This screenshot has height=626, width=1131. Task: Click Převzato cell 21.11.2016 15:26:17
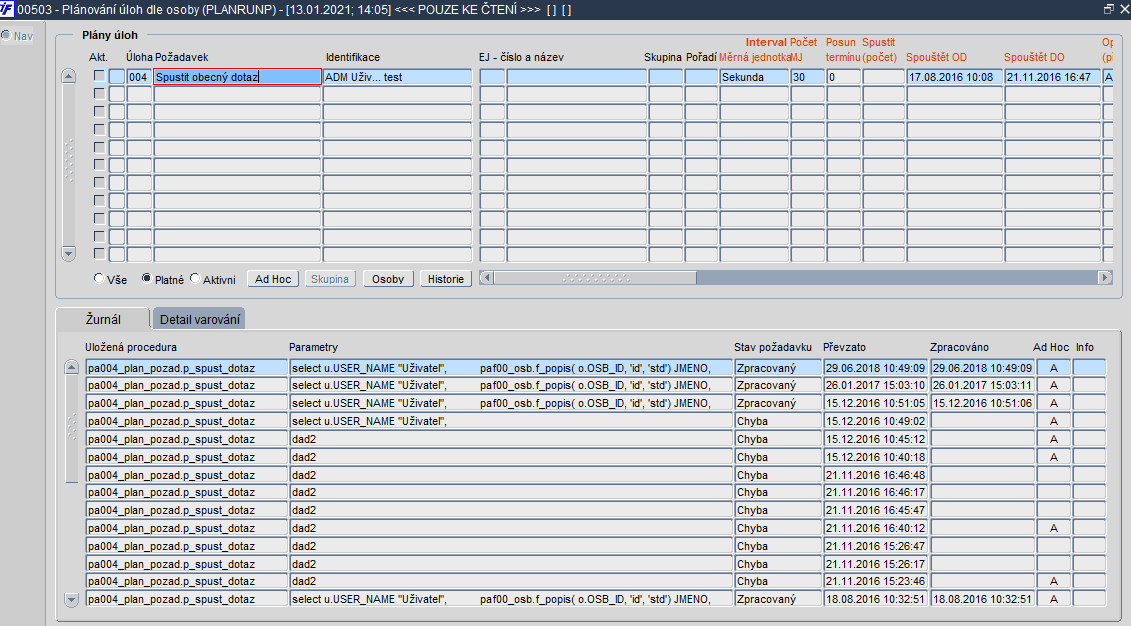pyautogui.click(x=876, y=564)
